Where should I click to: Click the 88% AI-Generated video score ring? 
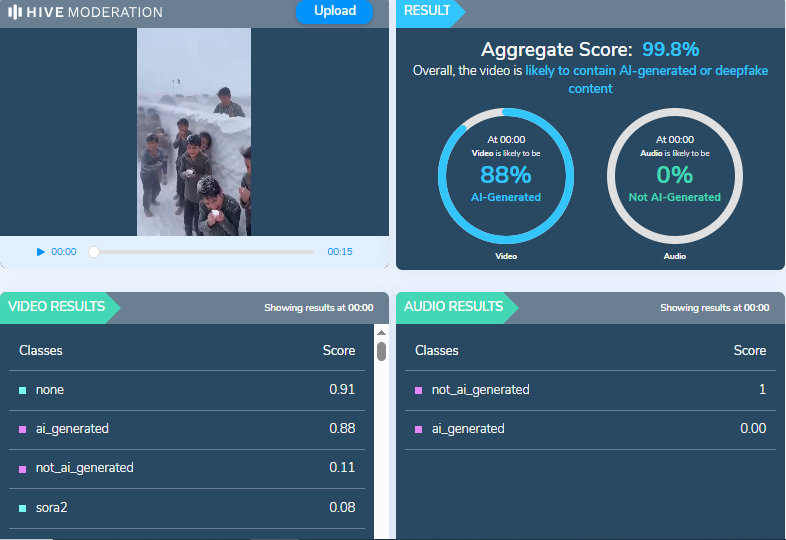(x=505, y=175)
